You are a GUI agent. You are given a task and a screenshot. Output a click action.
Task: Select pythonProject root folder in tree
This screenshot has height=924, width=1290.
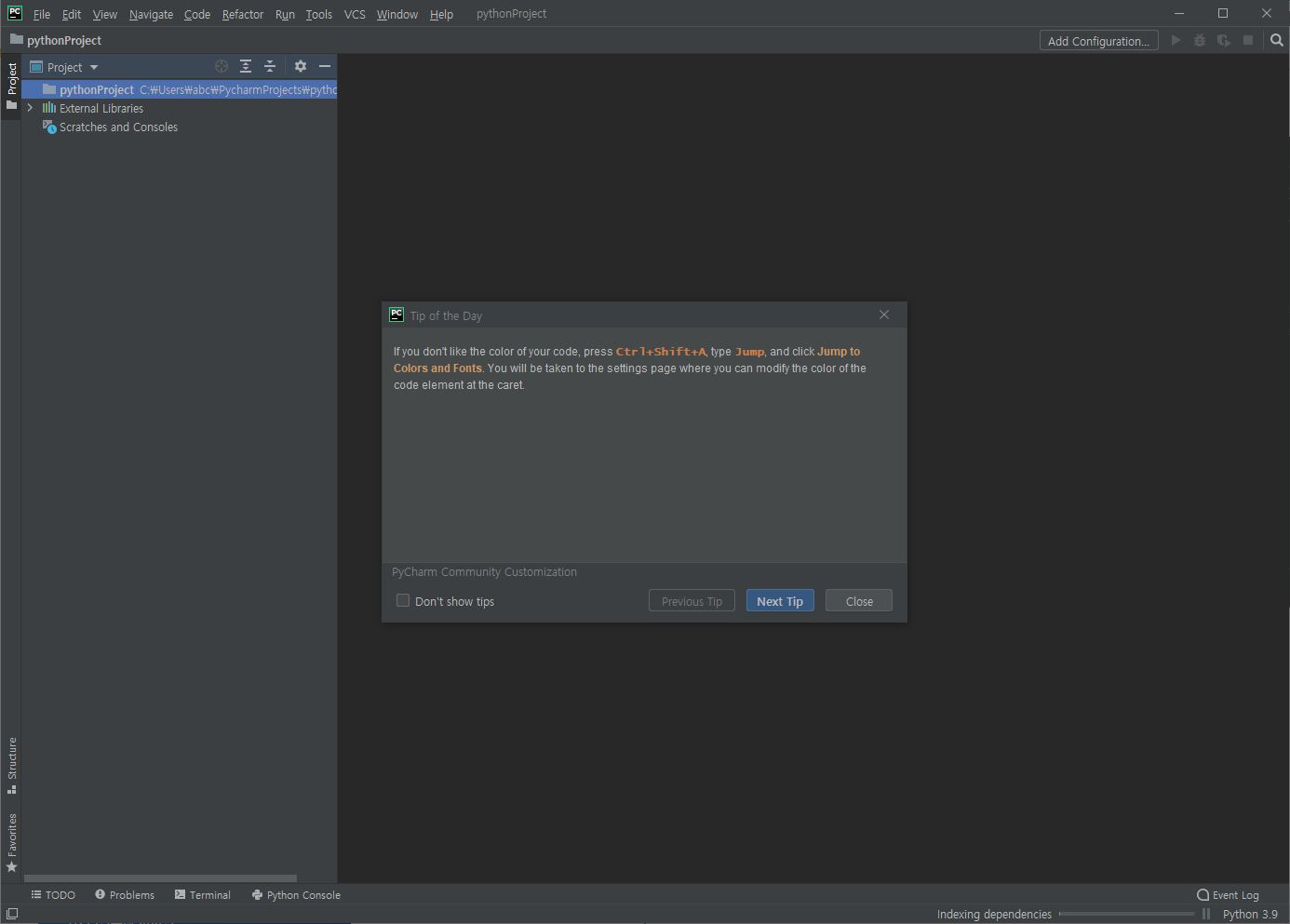(x=180, y=89)
